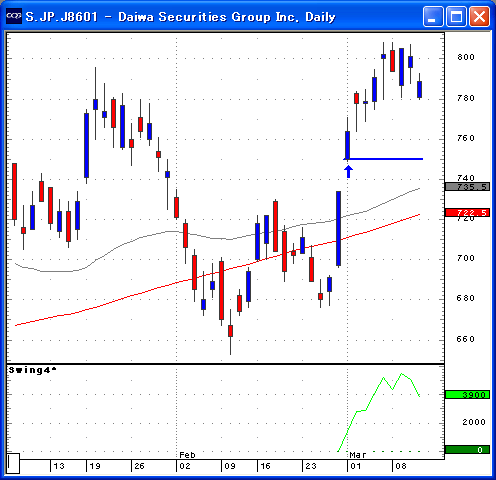Click the Feb month label on the time axis

click(187, 455)
